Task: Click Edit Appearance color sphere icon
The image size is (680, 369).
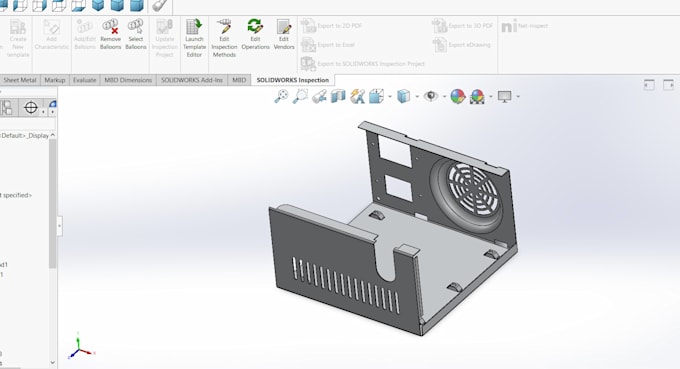Action: 458,96
